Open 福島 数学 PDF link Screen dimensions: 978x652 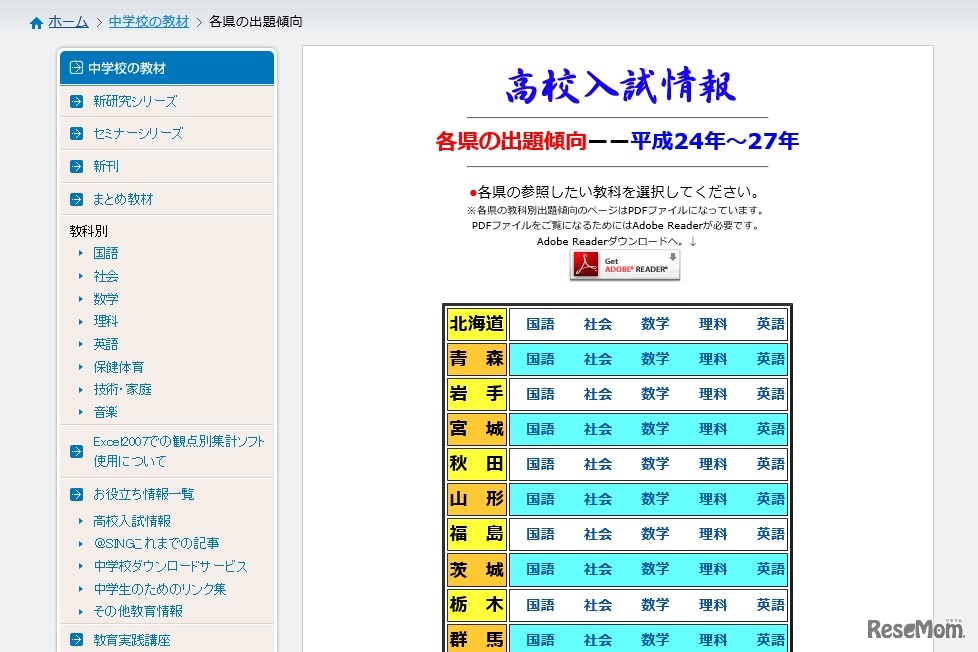click(655, 534)
